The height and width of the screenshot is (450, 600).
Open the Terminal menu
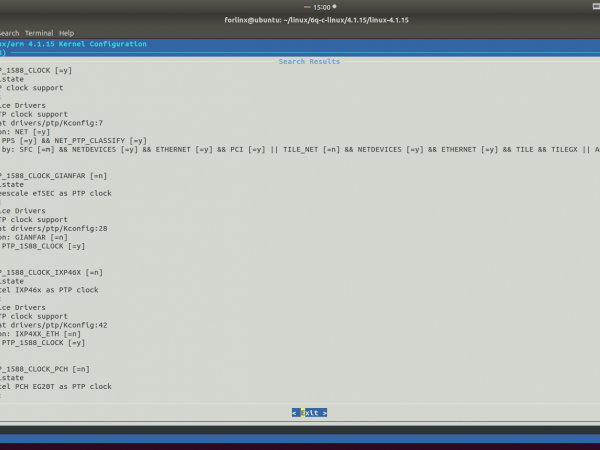40,33
